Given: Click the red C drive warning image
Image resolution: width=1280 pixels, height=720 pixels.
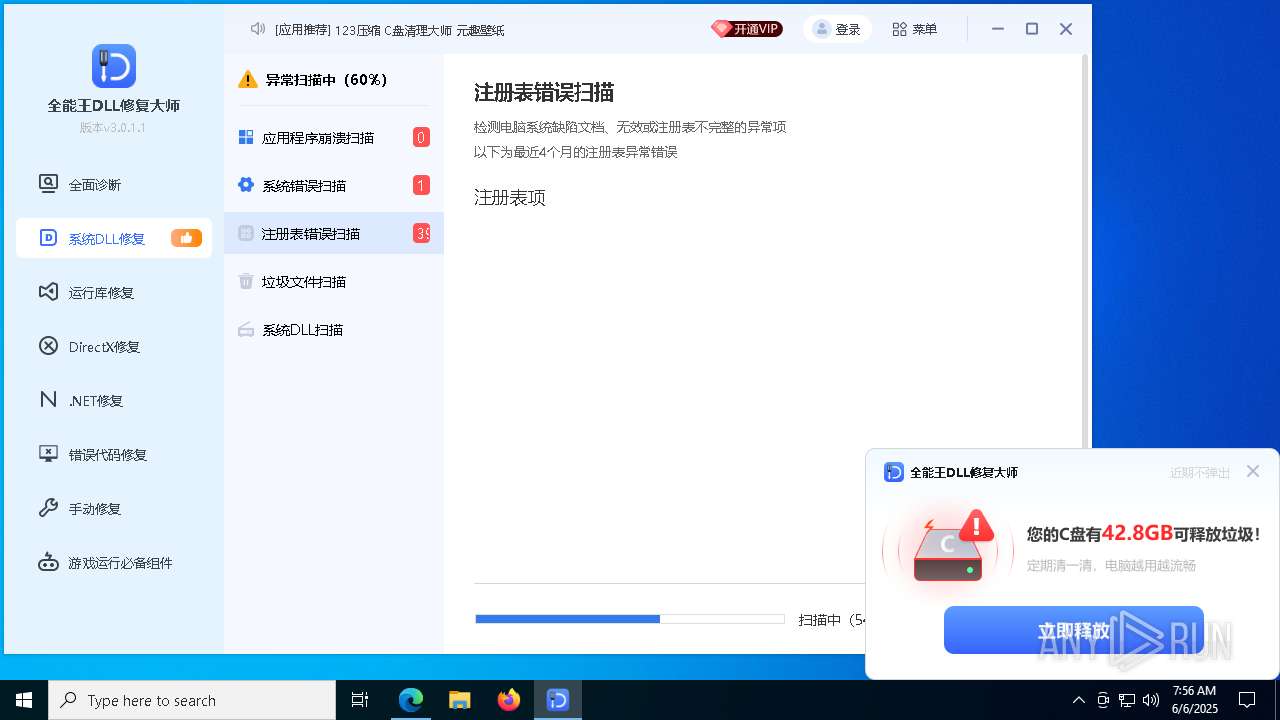Looking at the screenshot, I should pyautogui.click(x=948, y=546).
